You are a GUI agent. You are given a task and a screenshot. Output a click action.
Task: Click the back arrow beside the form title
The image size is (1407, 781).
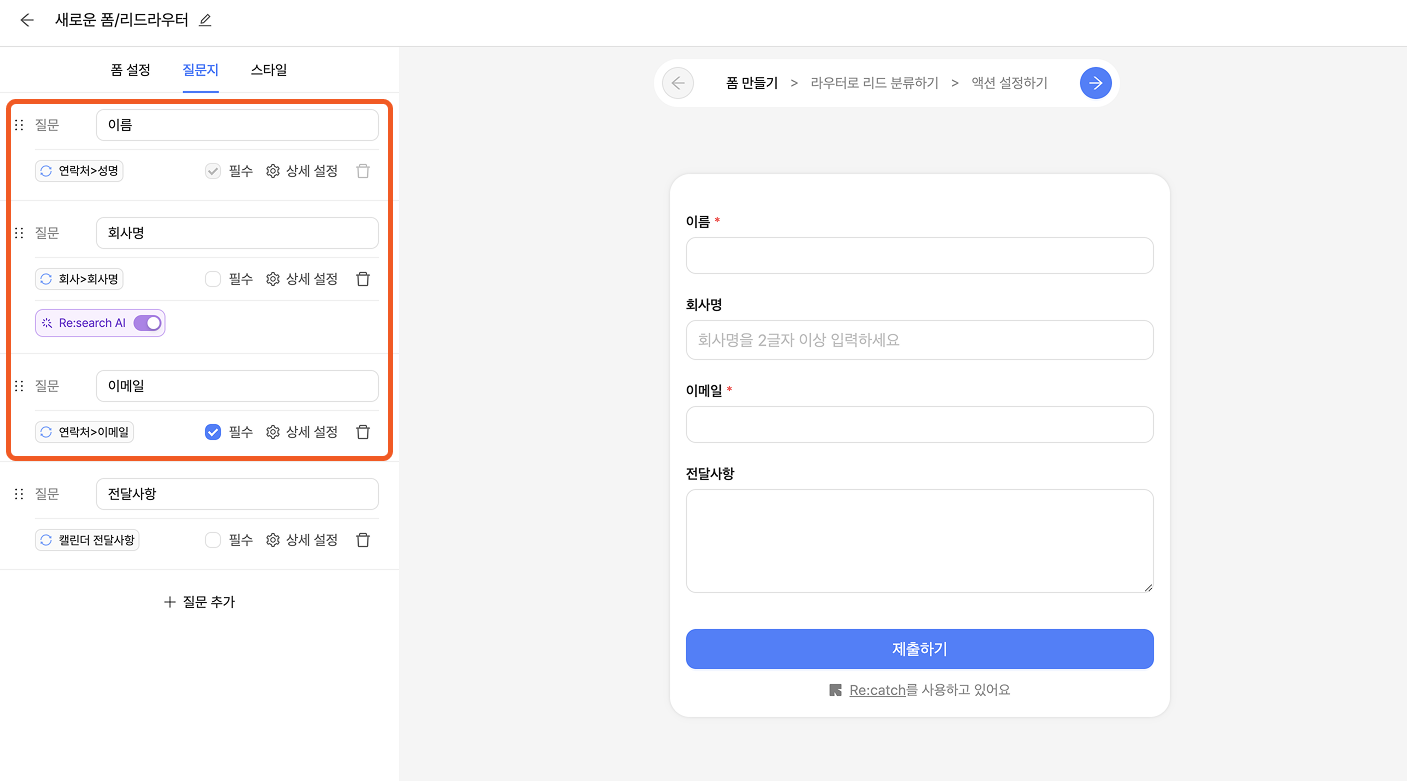27,20
